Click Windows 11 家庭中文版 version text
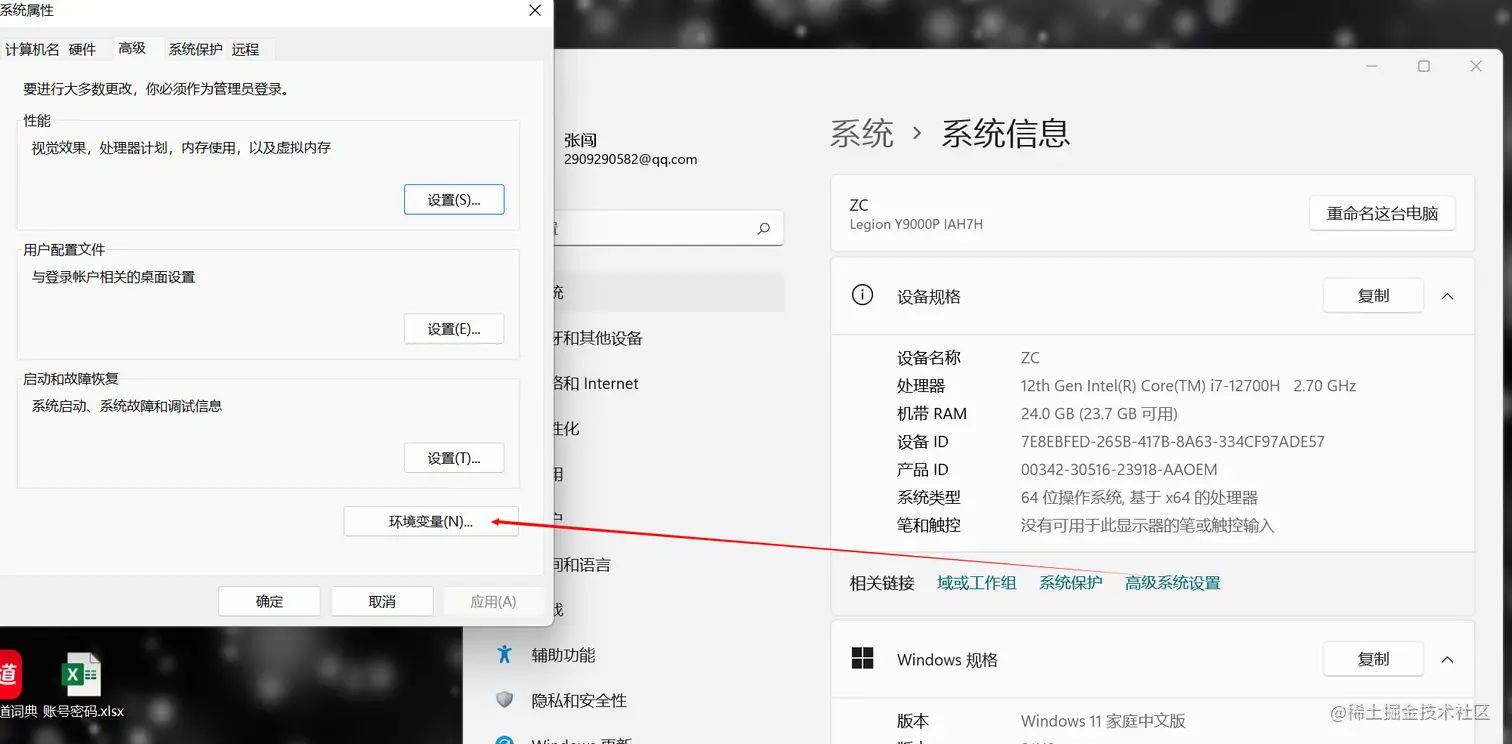 1103,720
